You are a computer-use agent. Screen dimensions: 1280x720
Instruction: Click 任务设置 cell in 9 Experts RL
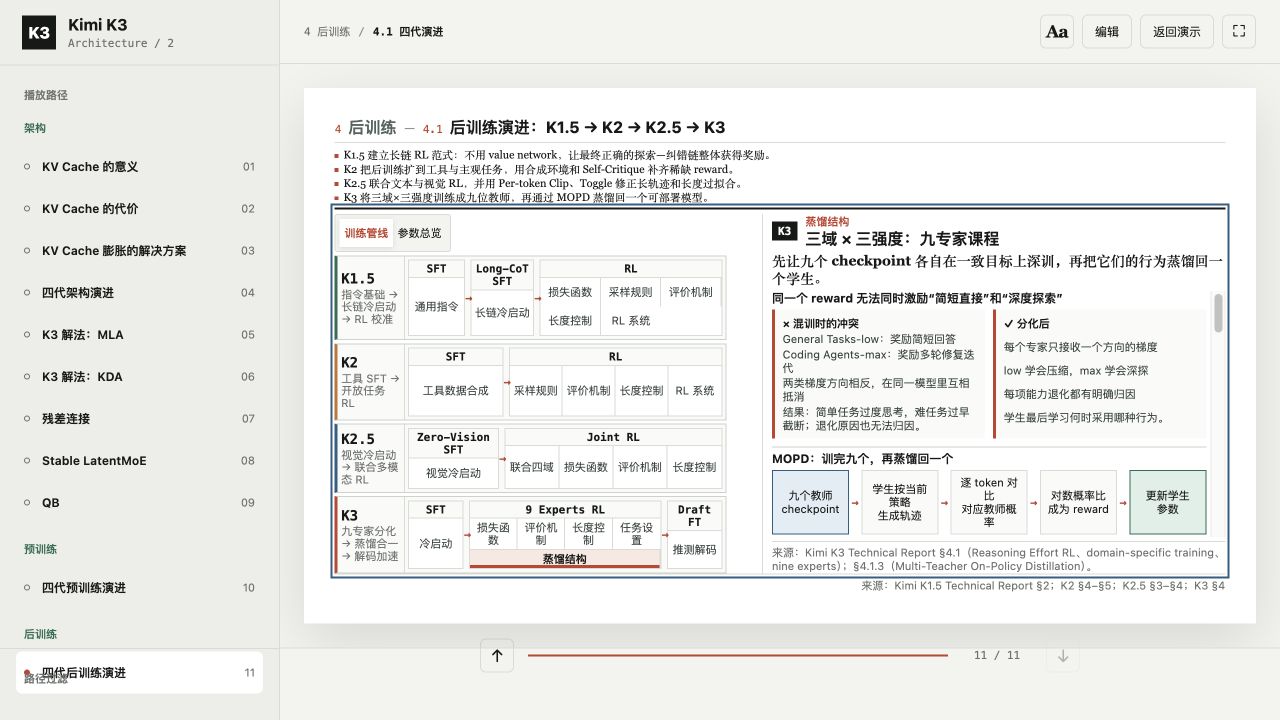tap(637, 533)
